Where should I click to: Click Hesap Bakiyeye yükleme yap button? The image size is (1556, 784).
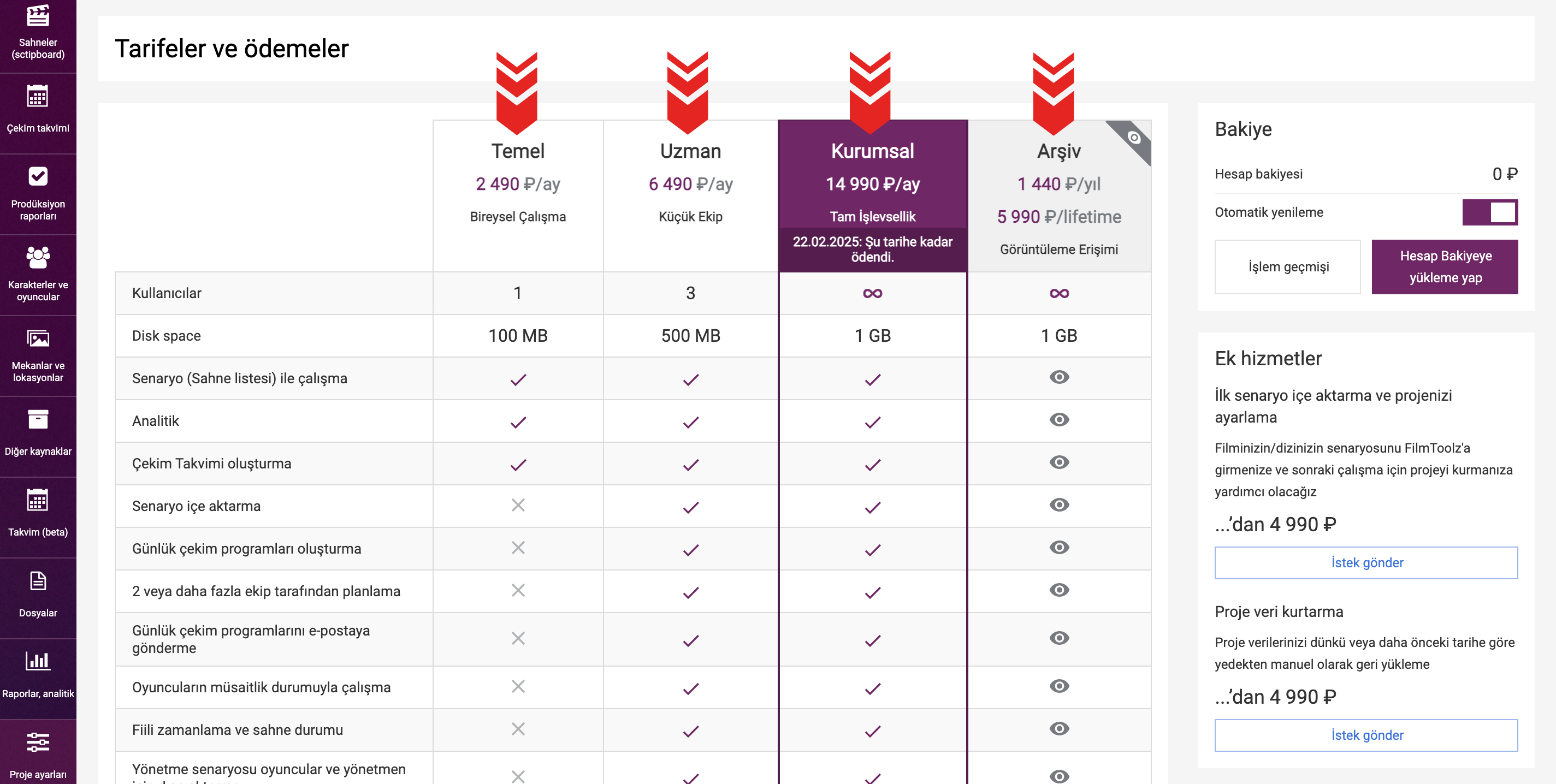(1445, 267)
